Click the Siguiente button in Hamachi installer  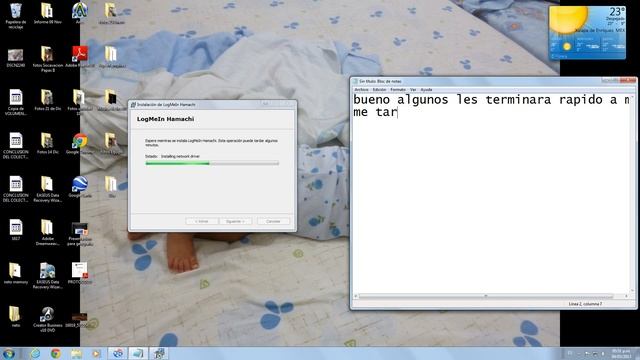[x=235, y=221]
